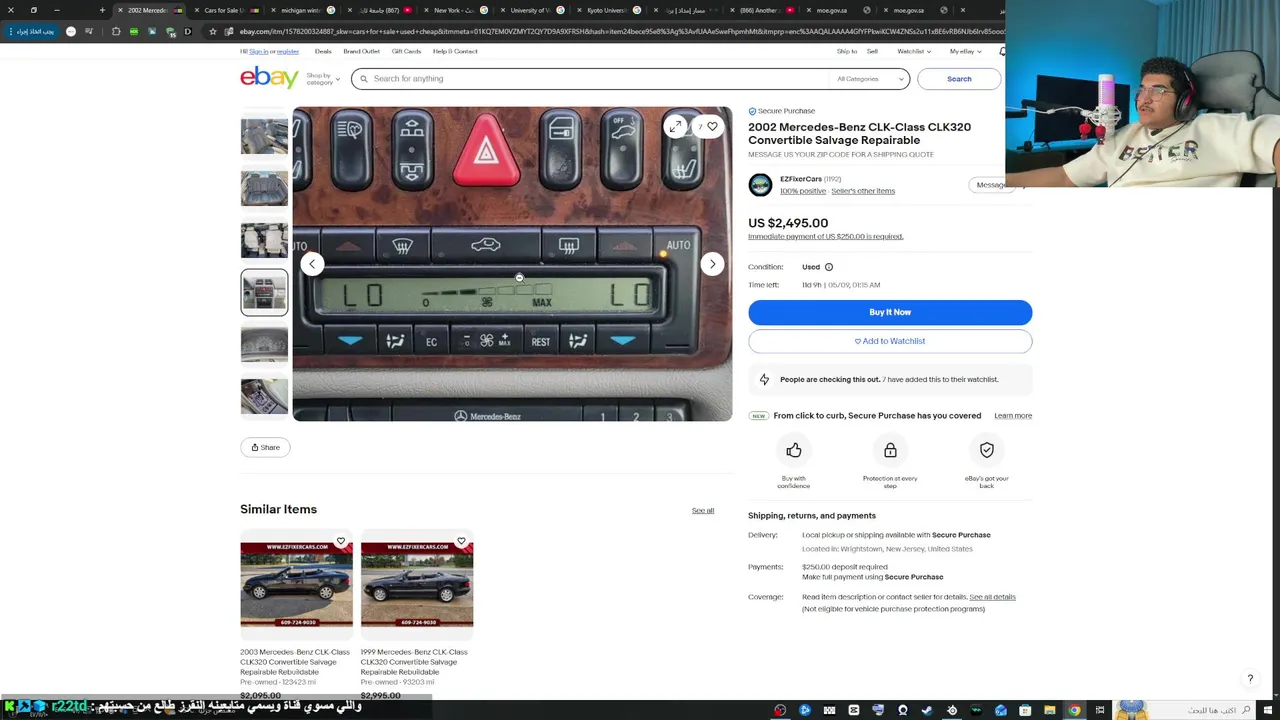
Task: Click See all similar items
Action: [703, 511]
